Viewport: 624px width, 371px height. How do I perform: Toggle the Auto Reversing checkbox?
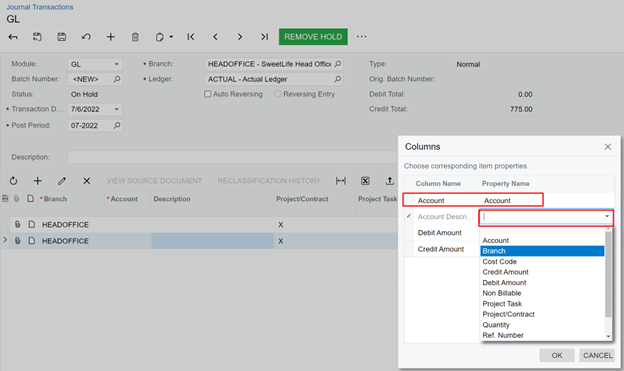208,94
